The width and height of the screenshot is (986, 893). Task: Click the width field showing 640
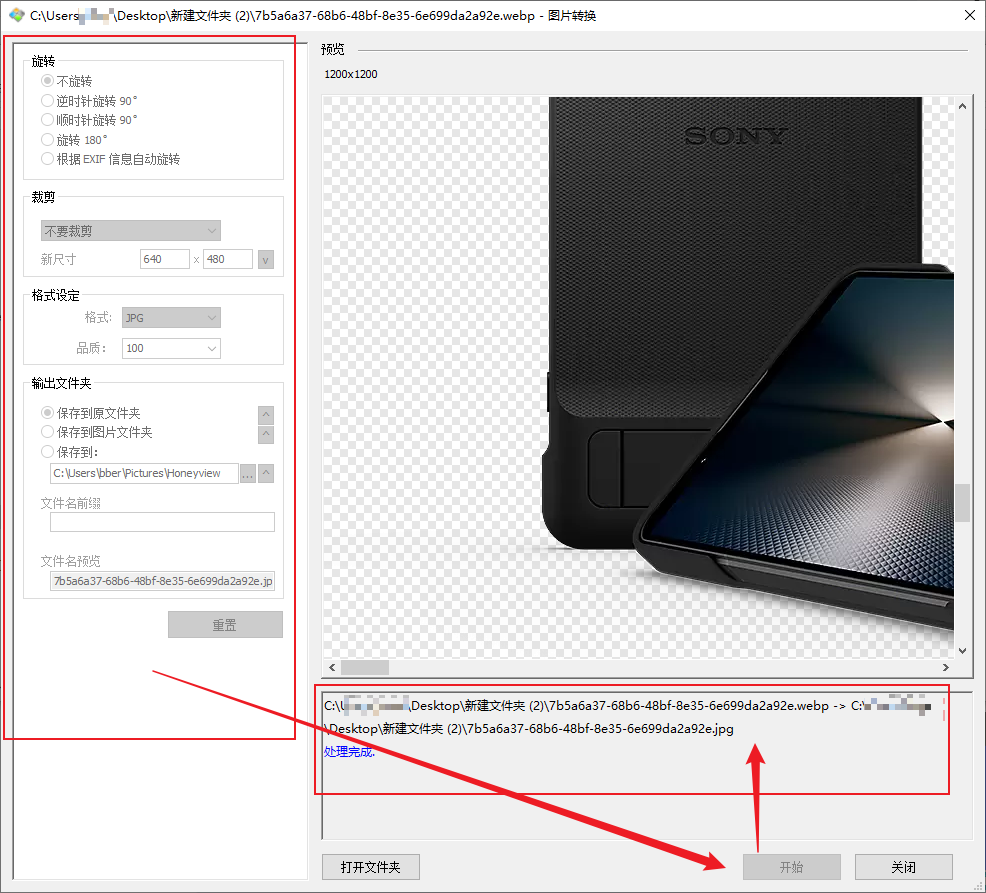tap(165, 259)
